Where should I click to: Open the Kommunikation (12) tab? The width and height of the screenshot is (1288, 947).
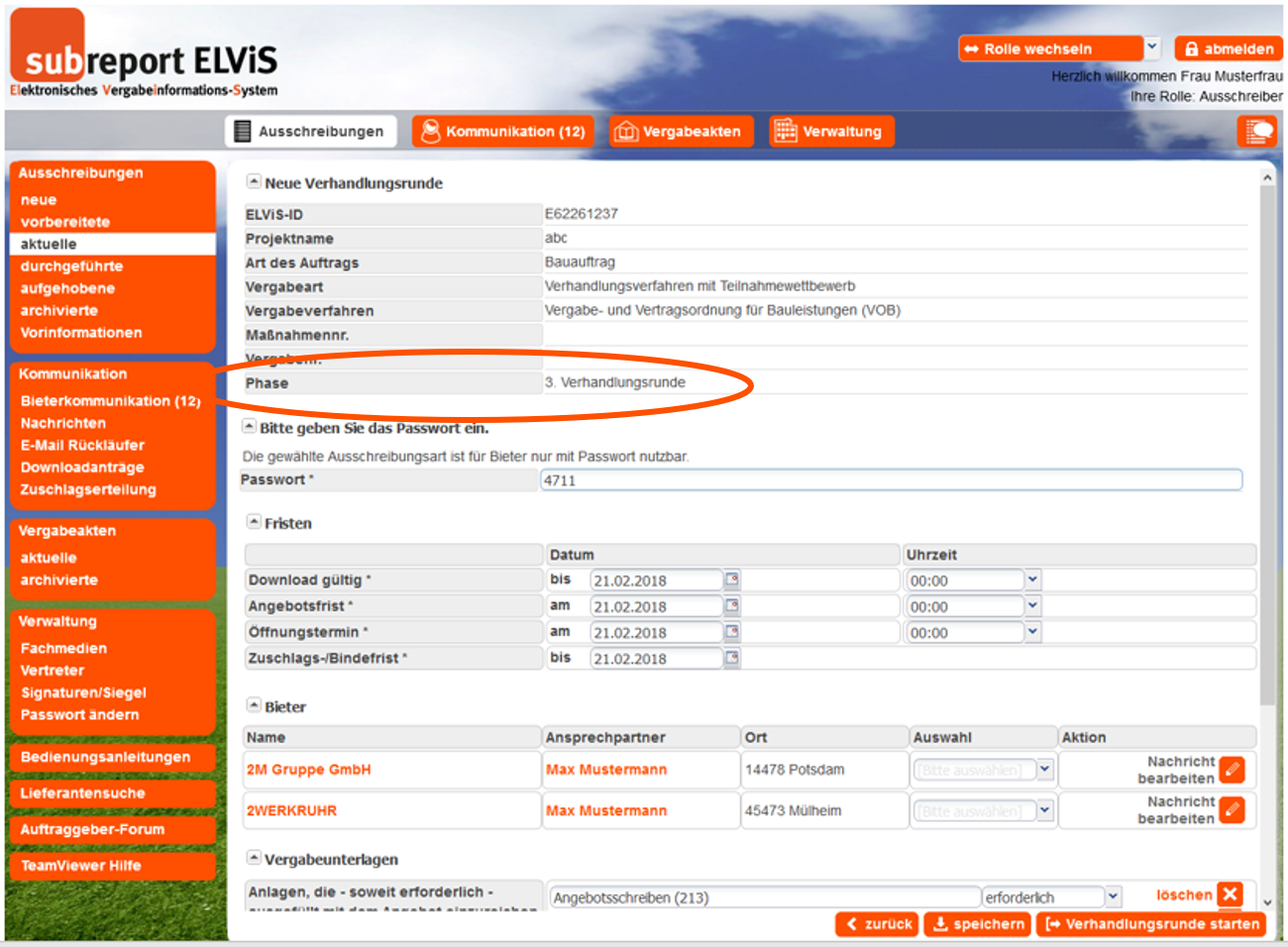point(503,132)
